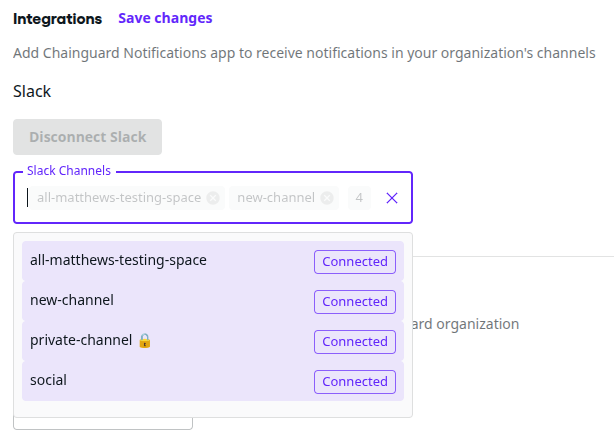Select all-matthews-testing-space option in dropdown
The width and height of the screenshot is (614, 434).
(213, 260)
